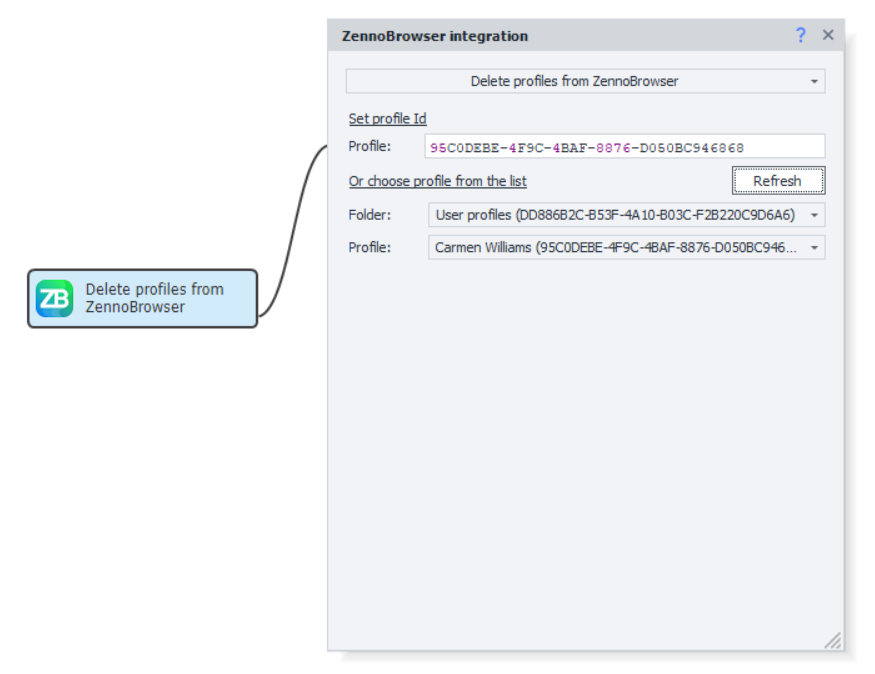The width and height of the screenshot is (875, 674).
Task: Click Or choose profile from the list
Action: 437,181
